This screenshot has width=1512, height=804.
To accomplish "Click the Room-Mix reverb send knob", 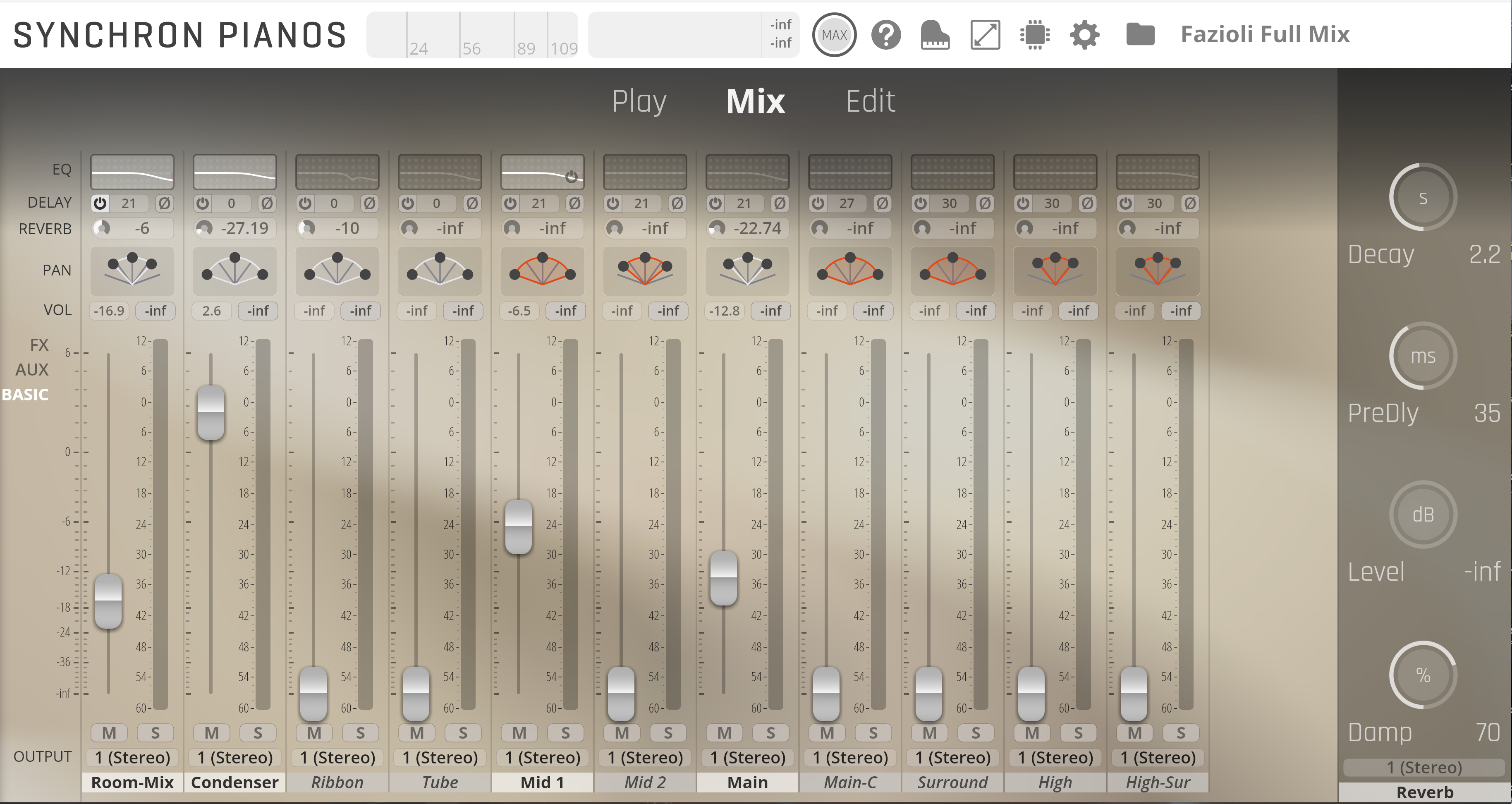I will pos(102,228).
